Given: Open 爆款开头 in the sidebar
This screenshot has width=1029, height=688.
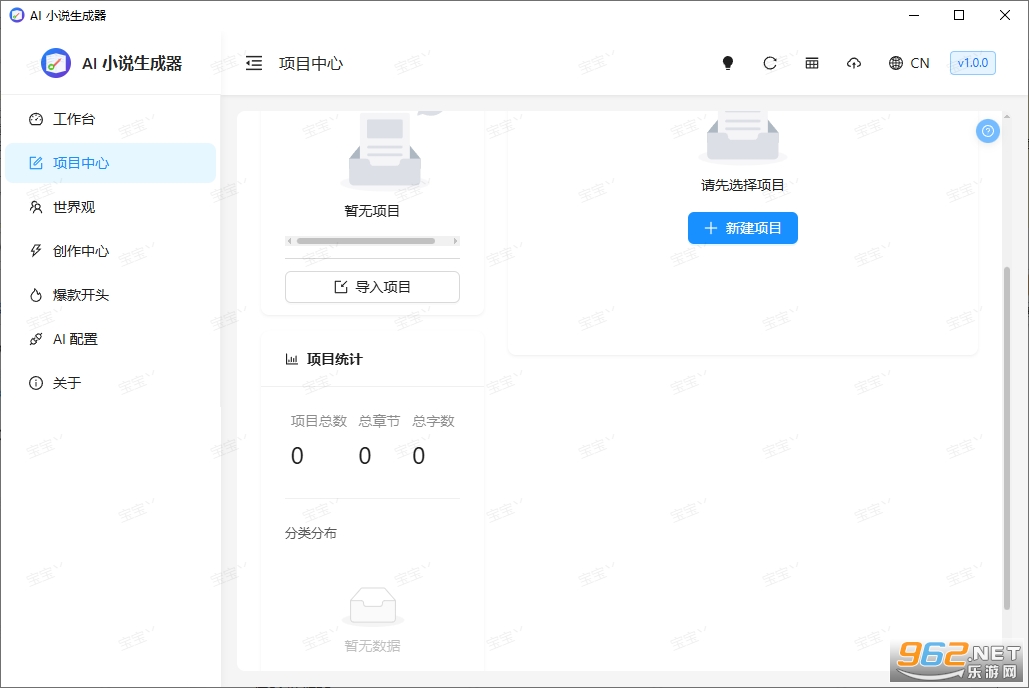Looking at the screenshot, I should tap(110, 295).
